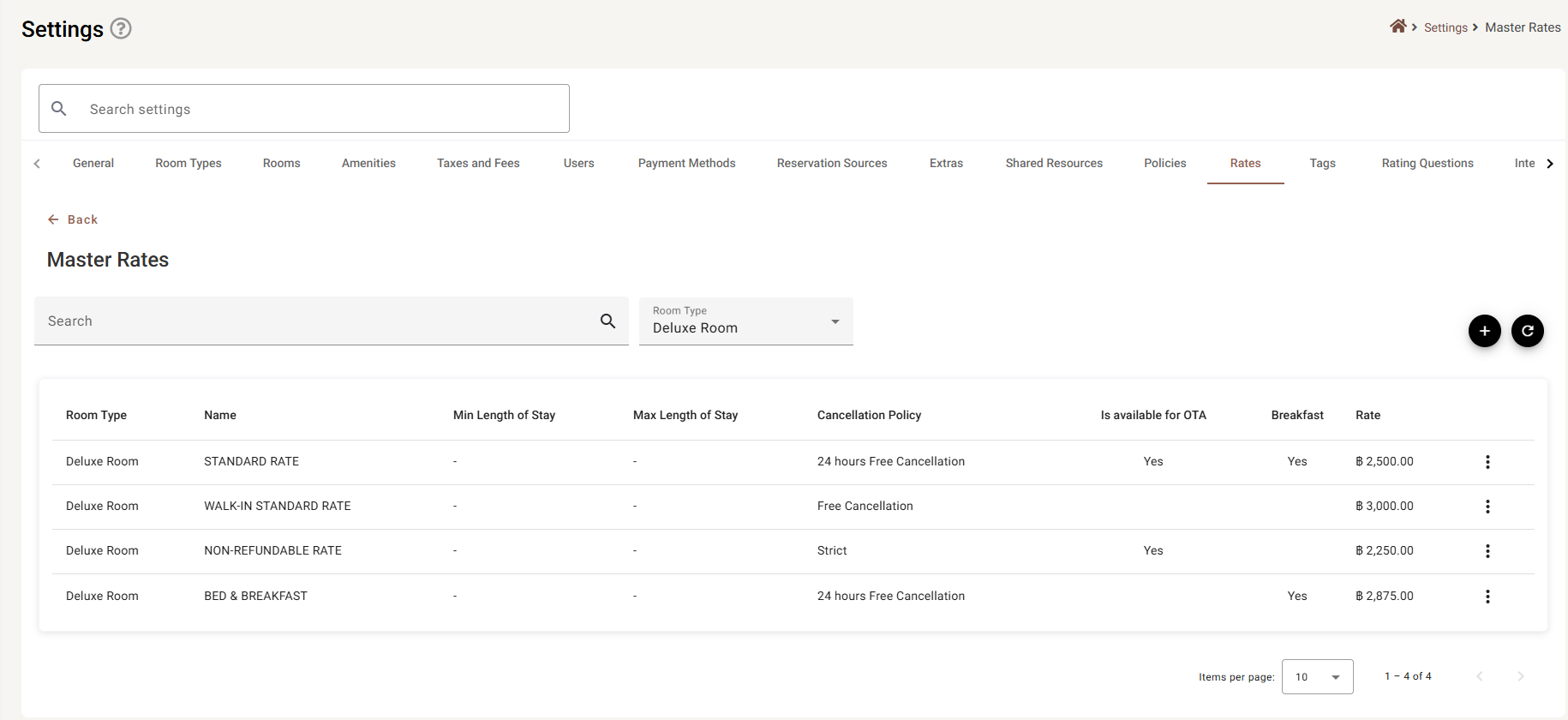The height and width of the screenshot is (720, 1568).
Task: Click the magnifier in Search settings box
Action: pyautogui.click(x=59, y=109)
